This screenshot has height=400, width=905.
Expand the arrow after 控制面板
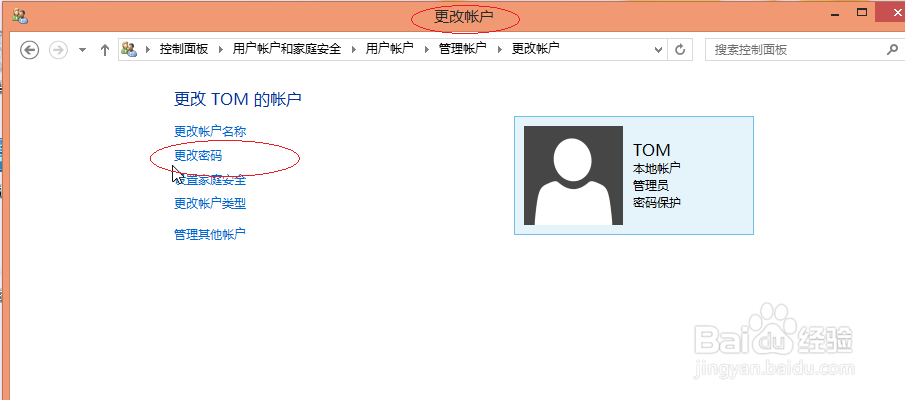pos(220,50)
